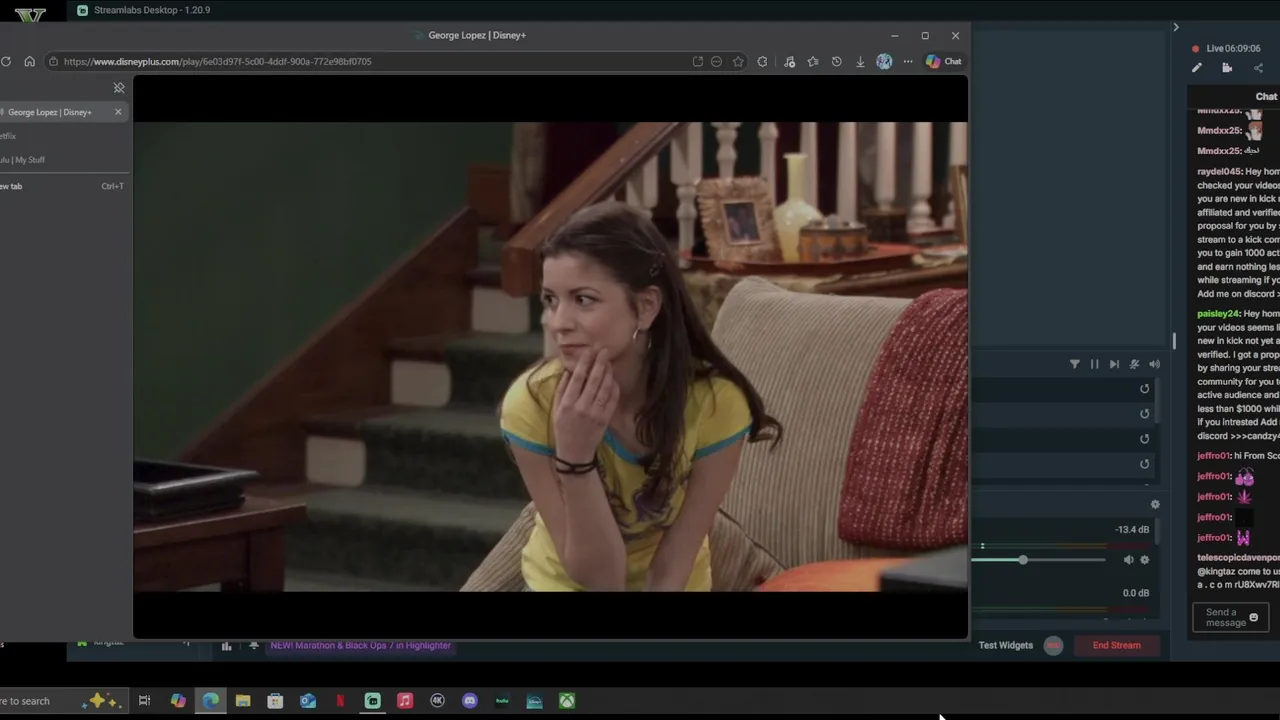Click the first refresh arrow in the source list
Viewport: 1280px width, 720px height.
pyautogui.click(x=1145, y=389)
